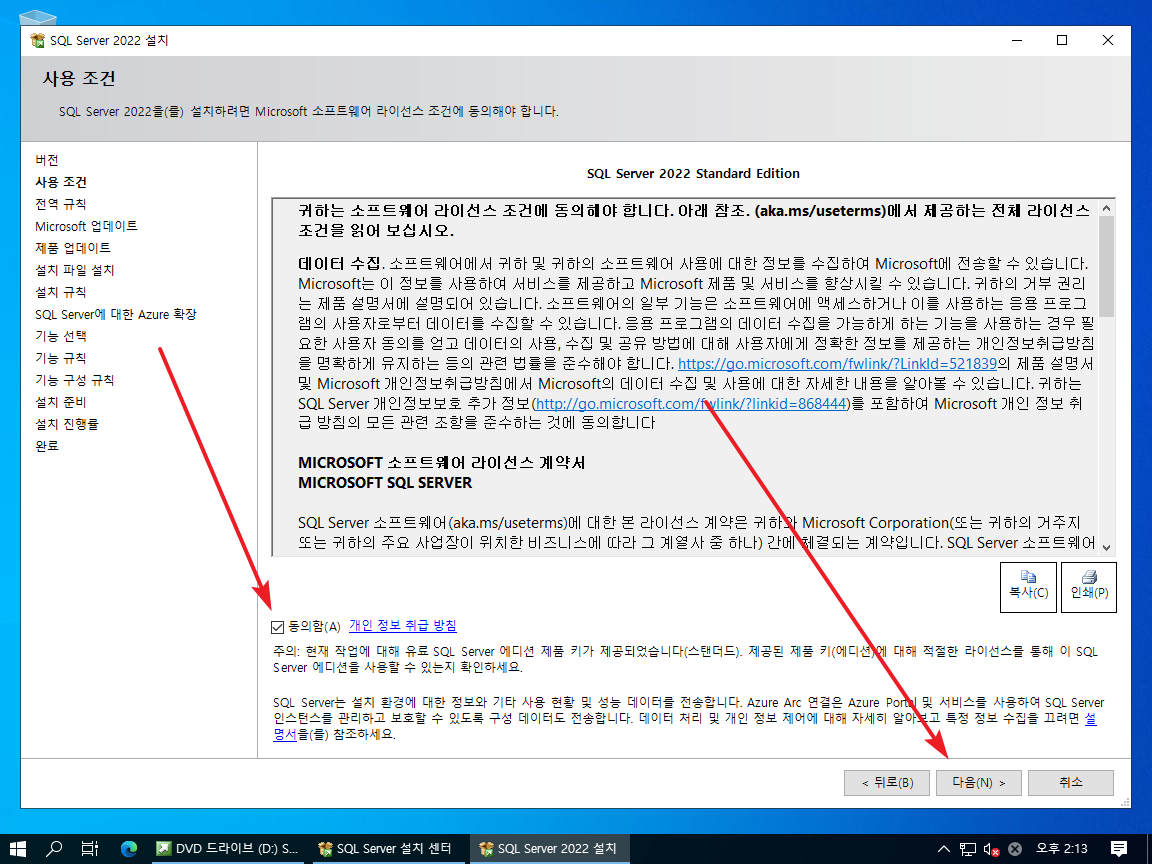Print license terms with 인쇄(P) button
This screenshot has width=1152, height=864.
click(x=1089, y=587)
